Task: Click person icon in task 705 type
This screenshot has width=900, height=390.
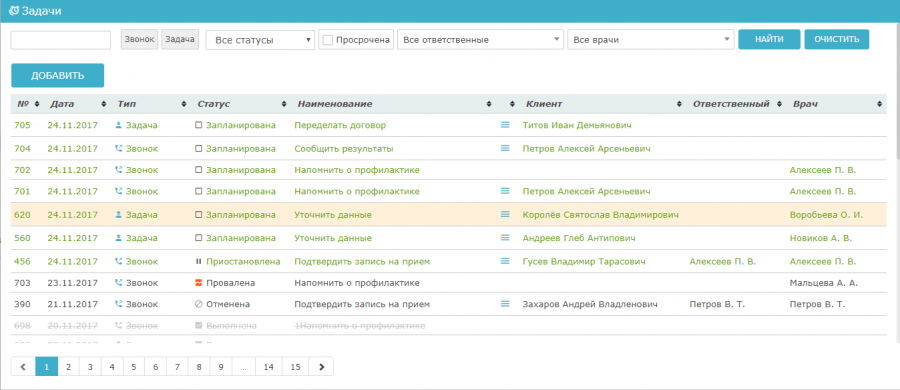Action: [119, 125]
